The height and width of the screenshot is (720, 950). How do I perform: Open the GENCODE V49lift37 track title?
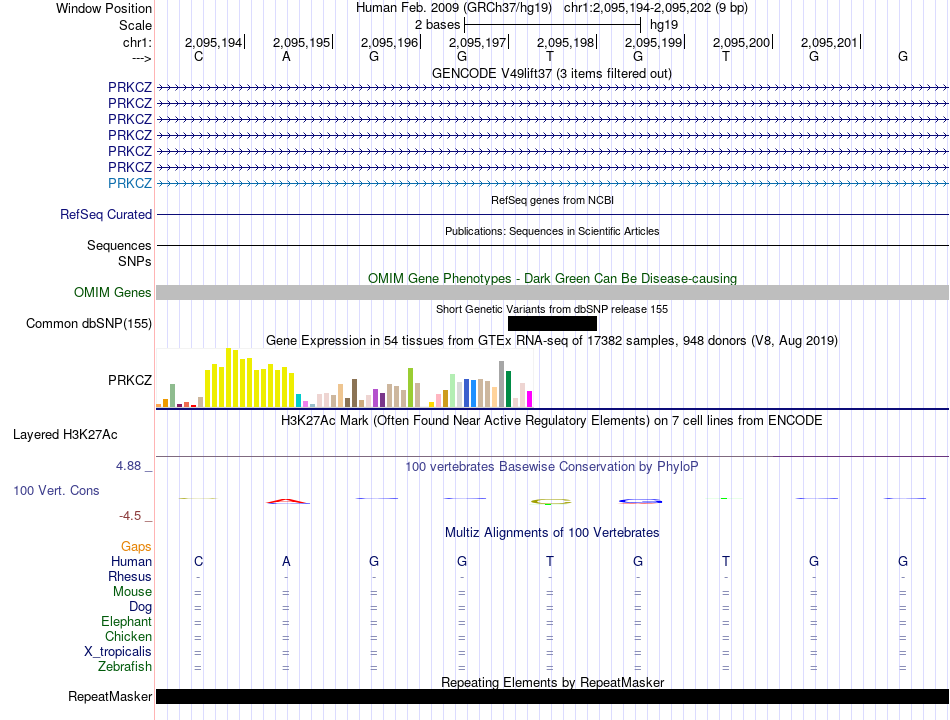click(551, 73)
